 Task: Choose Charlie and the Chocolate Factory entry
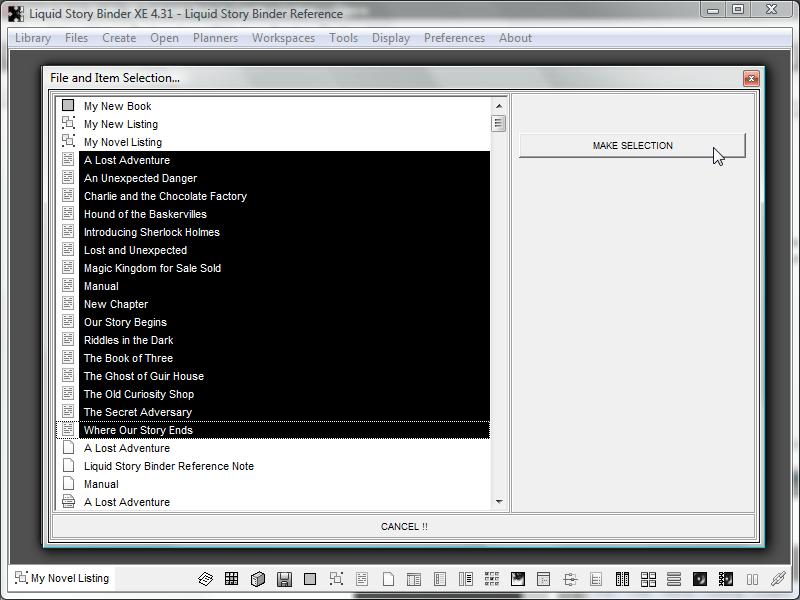click(165, 196)
